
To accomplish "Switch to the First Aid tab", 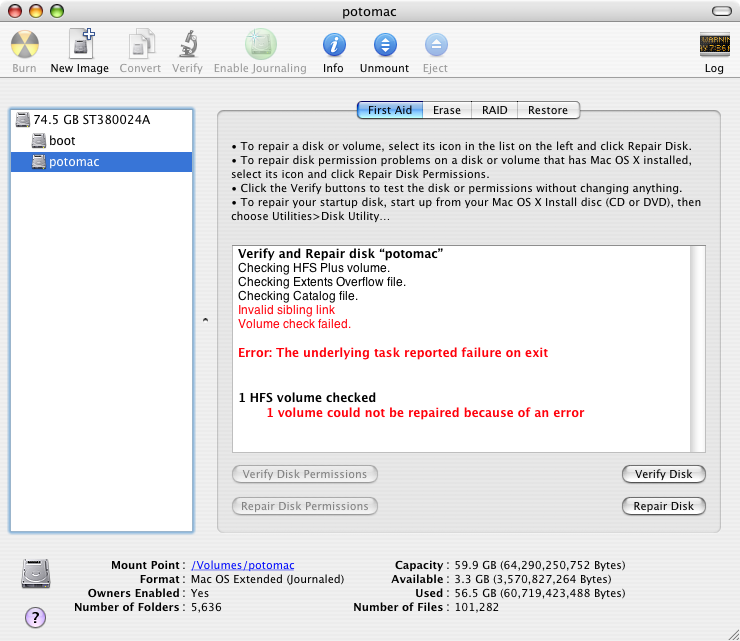I will click(390, 110).
